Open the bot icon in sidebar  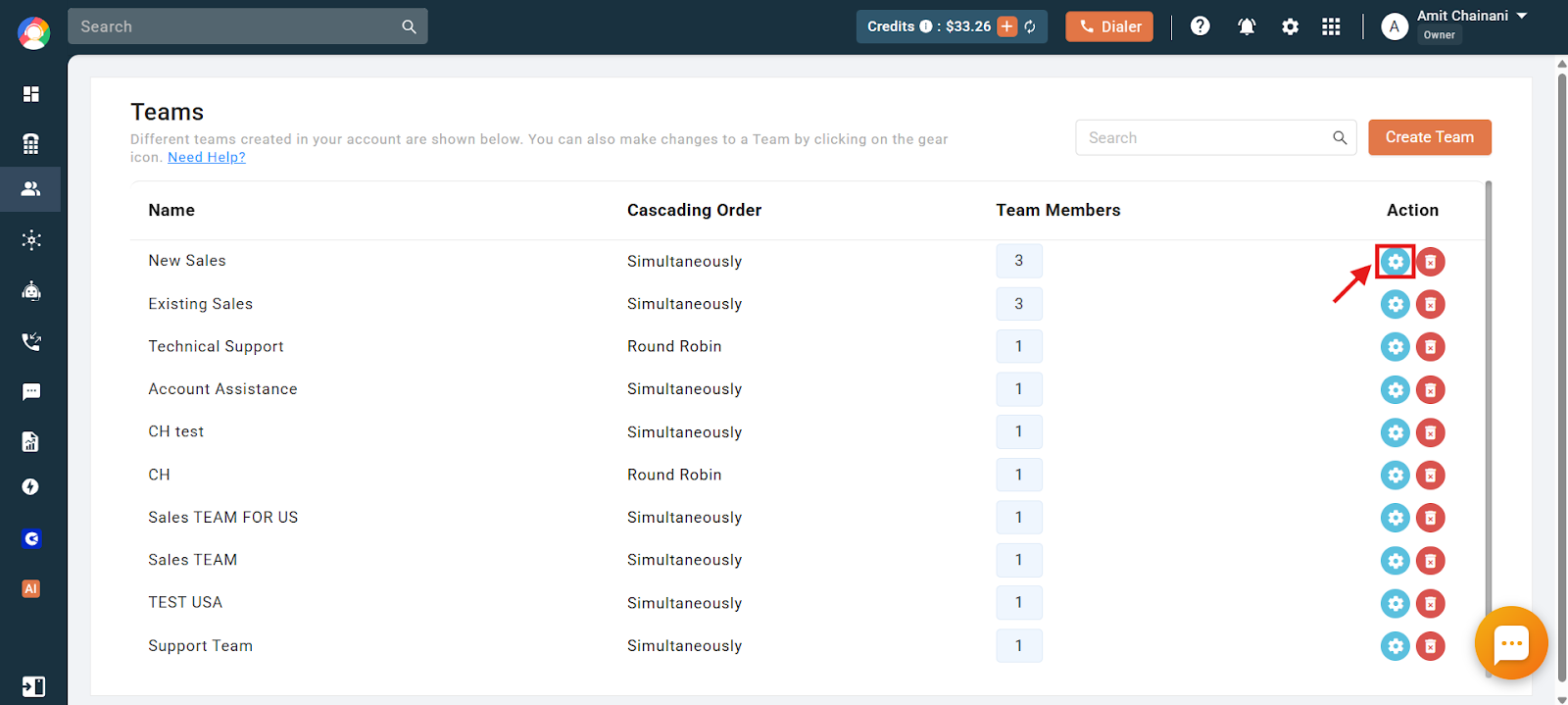(x=31, y=290)
